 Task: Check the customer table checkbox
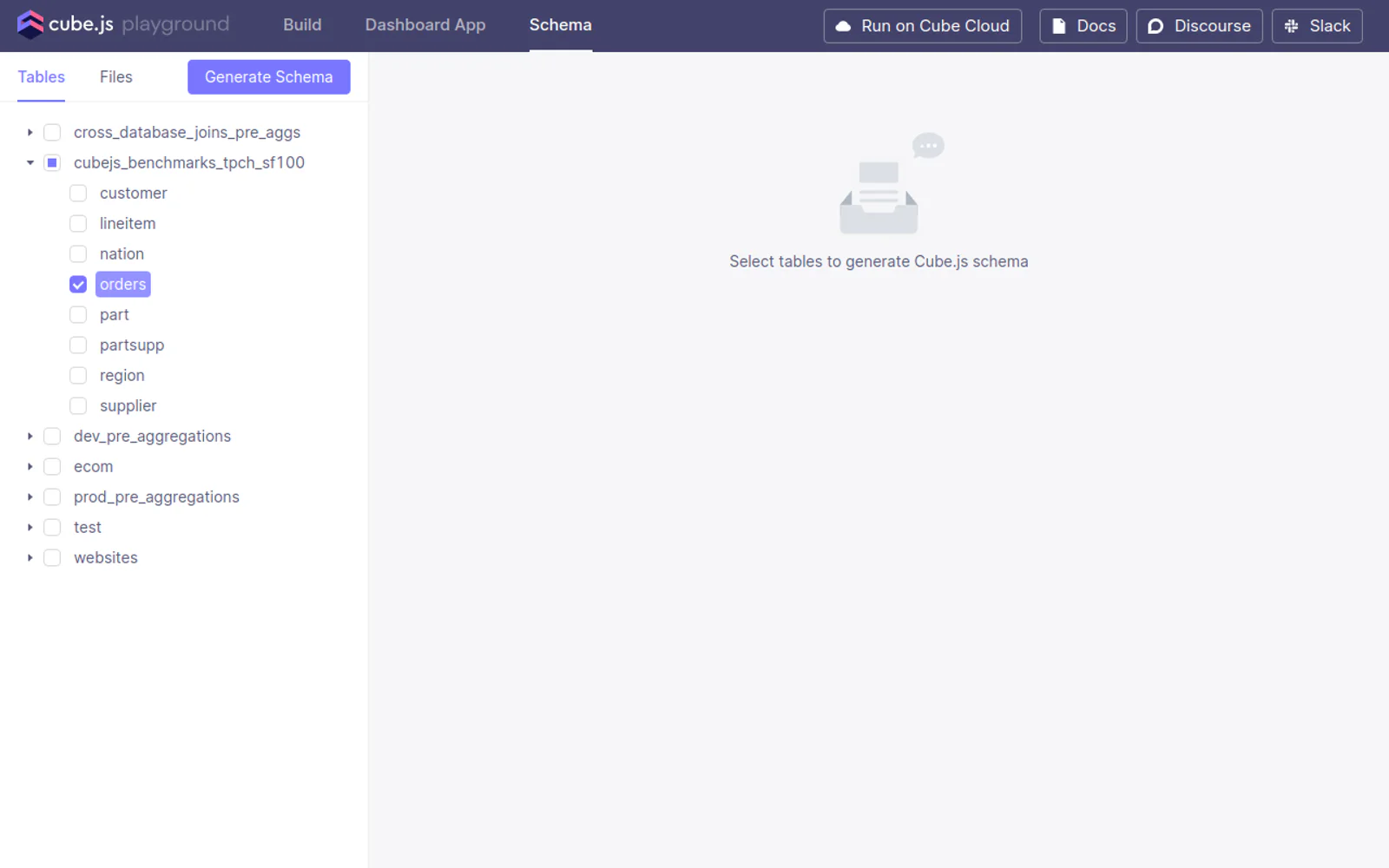coord(78,193)
